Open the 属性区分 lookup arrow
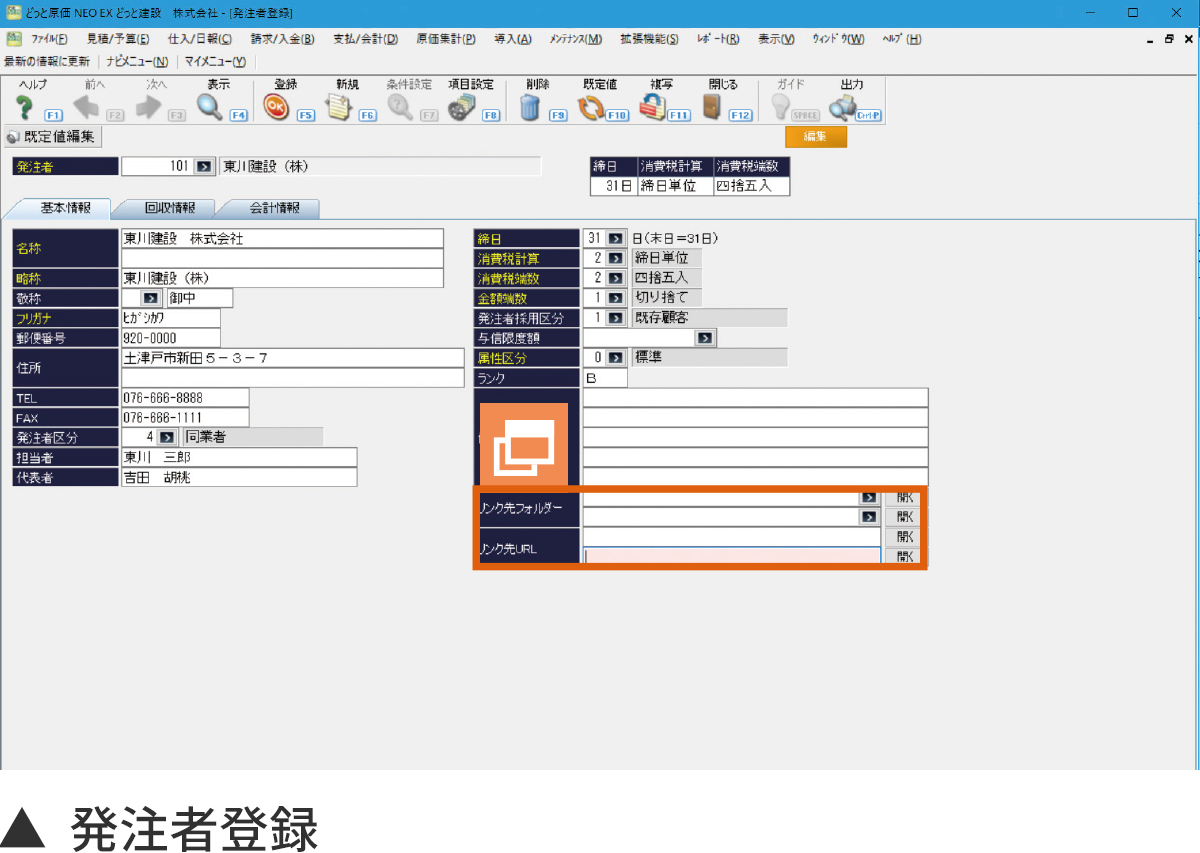 [616, 357]
